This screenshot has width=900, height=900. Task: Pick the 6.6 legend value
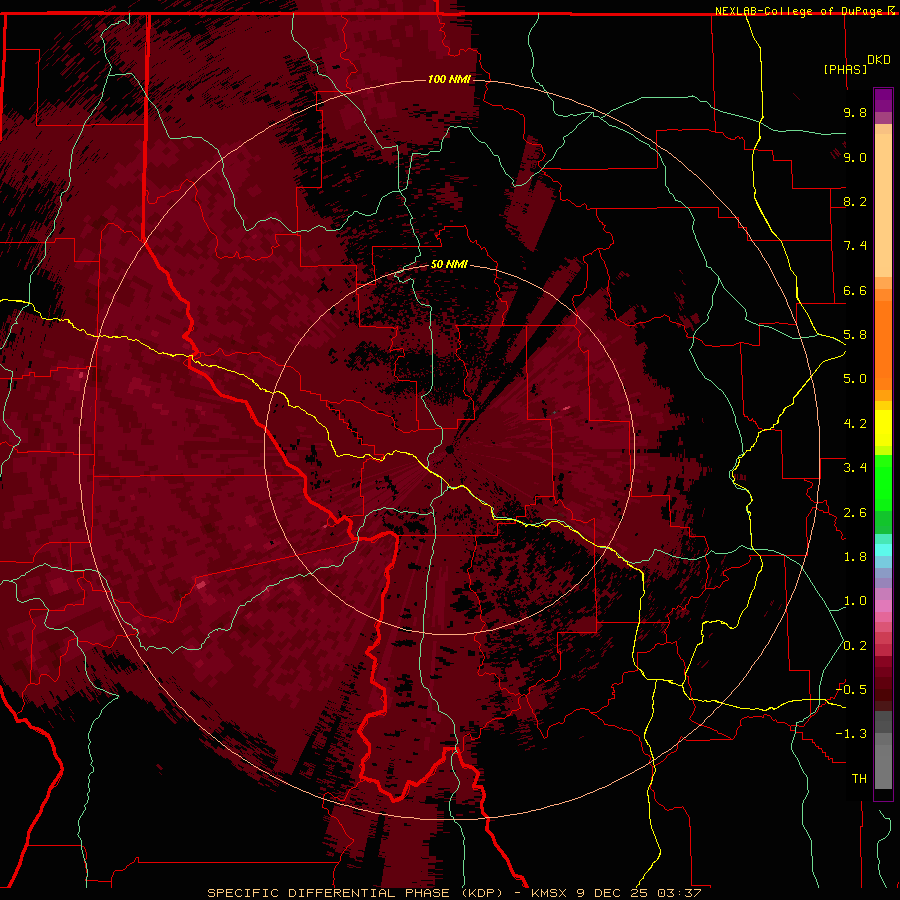pyautogui.click(x=855, y=290)
